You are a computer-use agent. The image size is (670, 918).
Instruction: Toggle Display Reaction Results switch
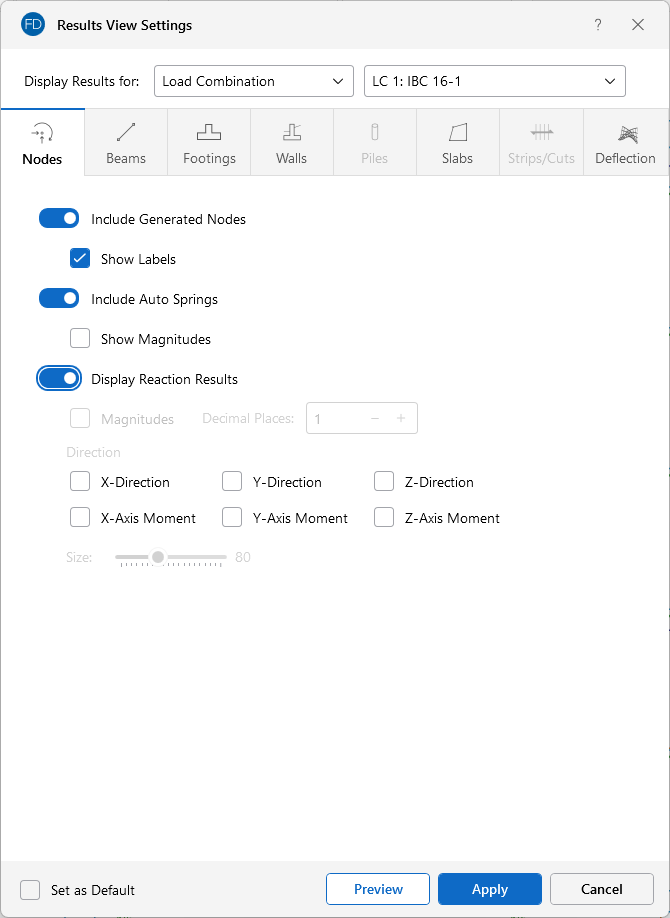59,379
